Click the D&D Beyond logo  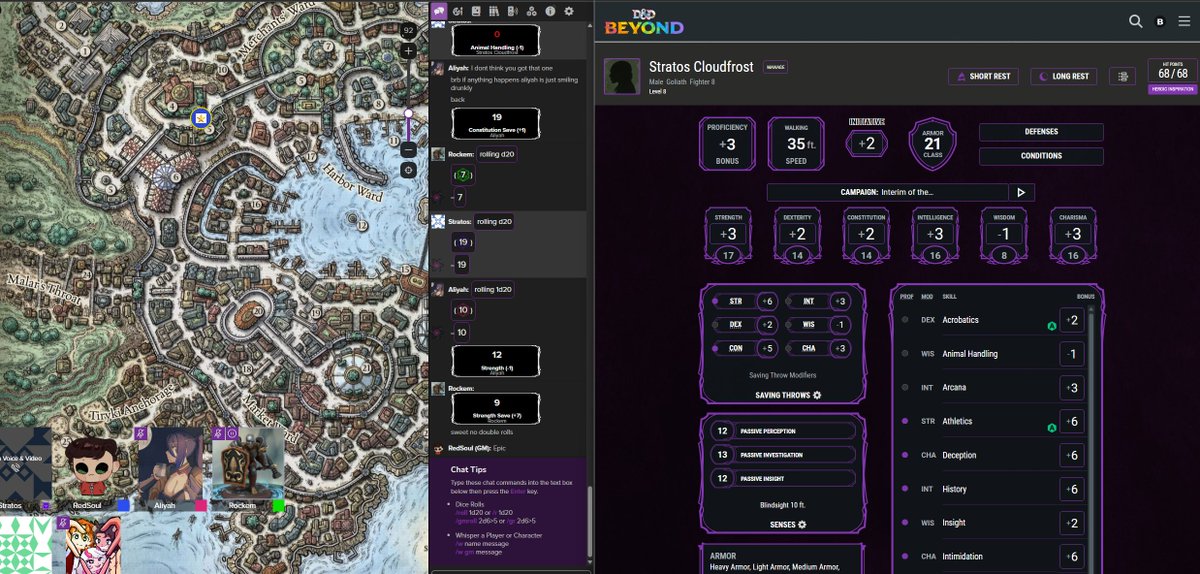pyautogui.click(x=644, y=22)
